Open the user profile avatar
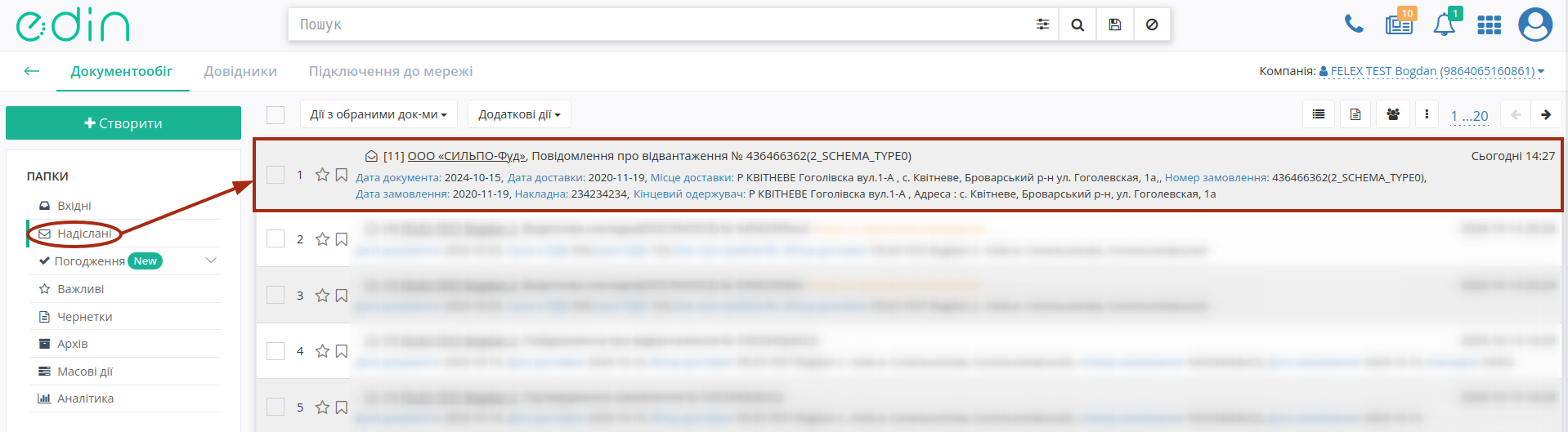The width and height of the screenshot is (1568, 432). click(1535, 24)
